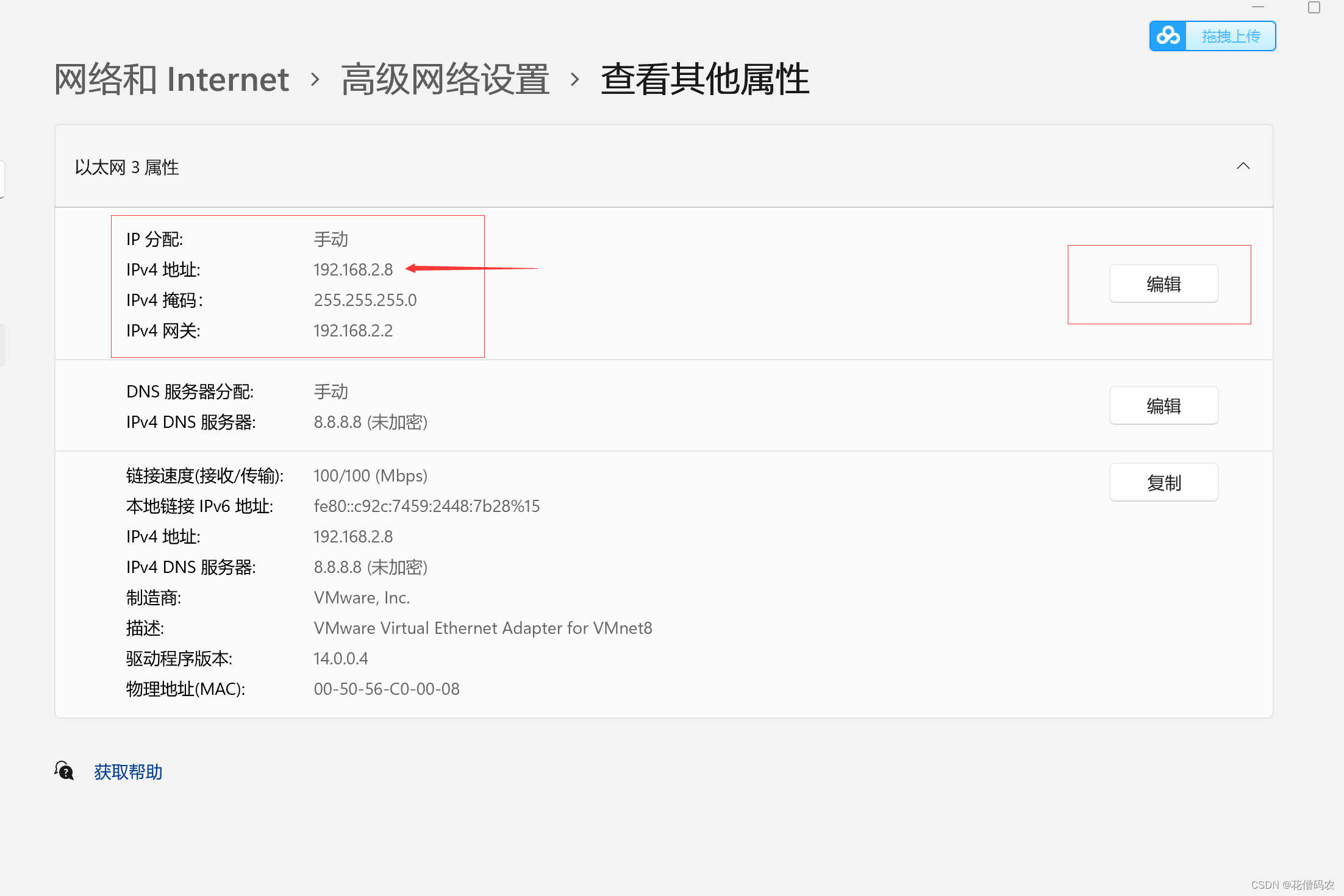The image size is (1344, 896).
Task: Click the 描述 label
Action: point(145,628)
